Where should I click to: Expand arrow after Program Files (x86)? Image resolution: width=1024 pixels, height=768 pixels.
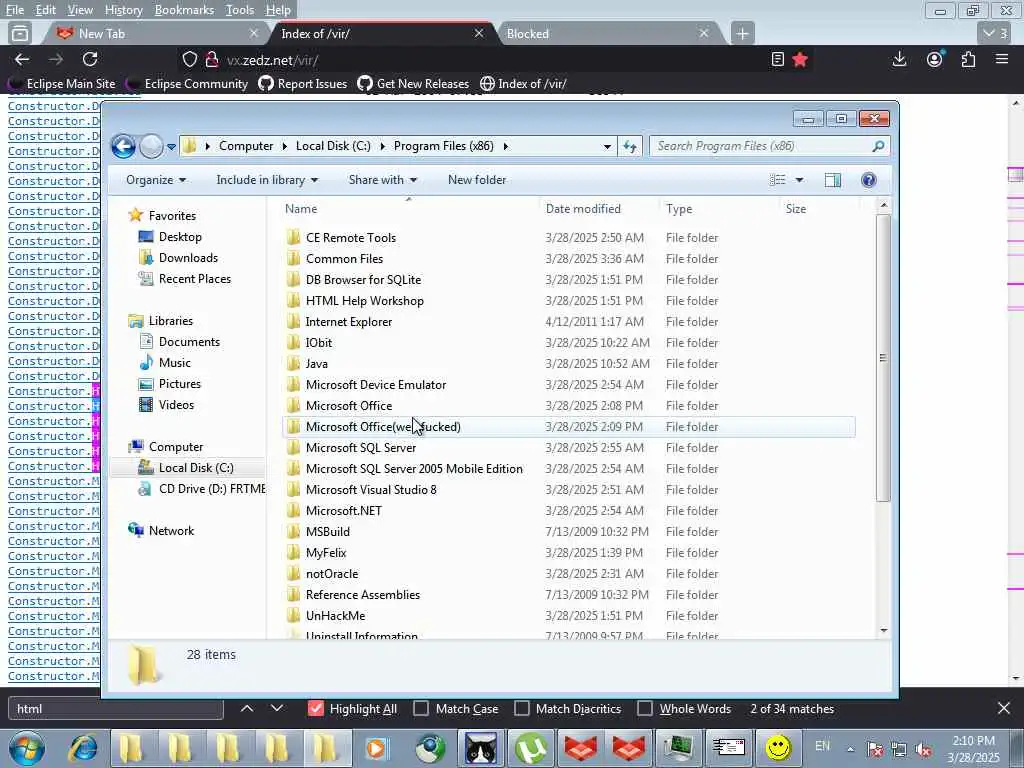click(505, 146)
